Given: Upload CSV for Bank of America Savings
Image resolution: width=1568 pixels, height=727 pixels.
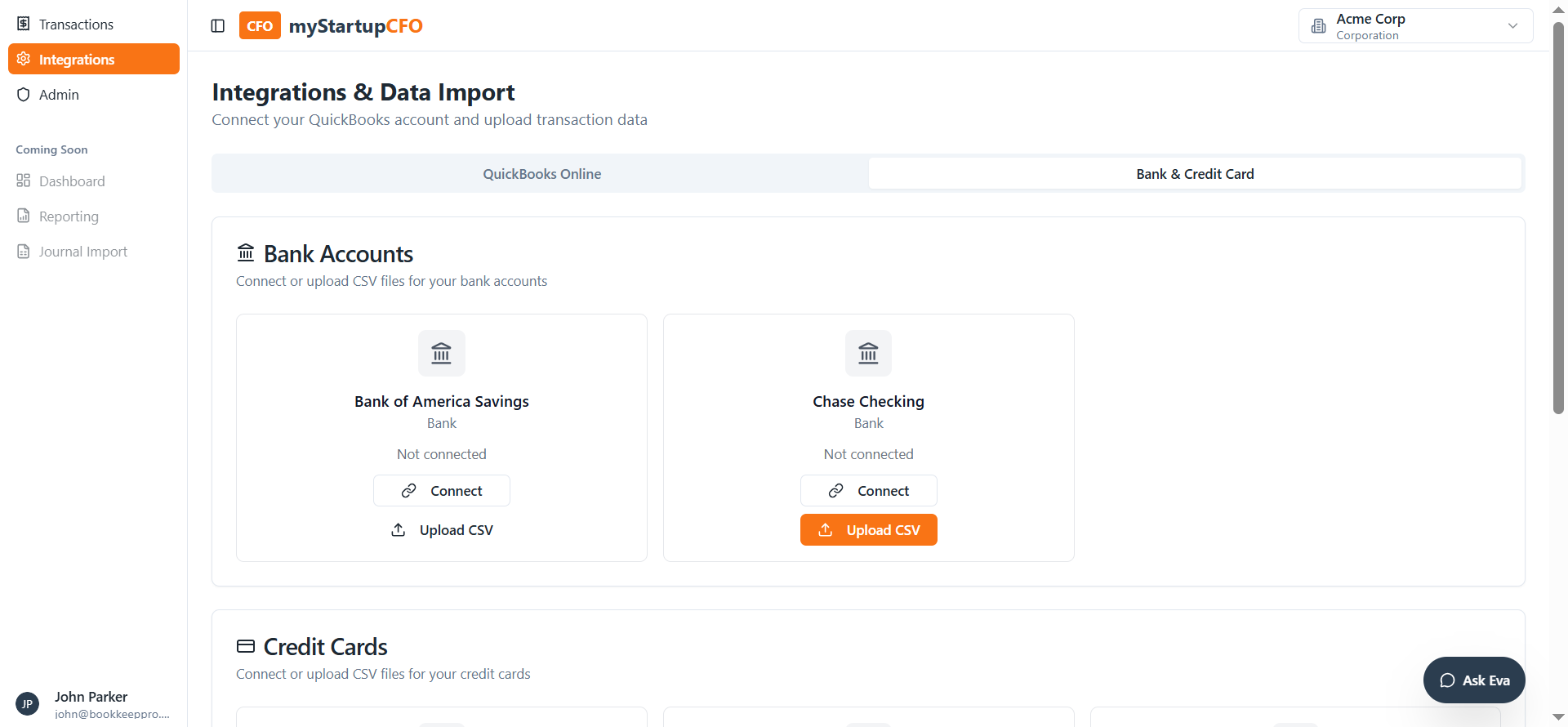Looking at the screenshot, I should coord(442,530).
